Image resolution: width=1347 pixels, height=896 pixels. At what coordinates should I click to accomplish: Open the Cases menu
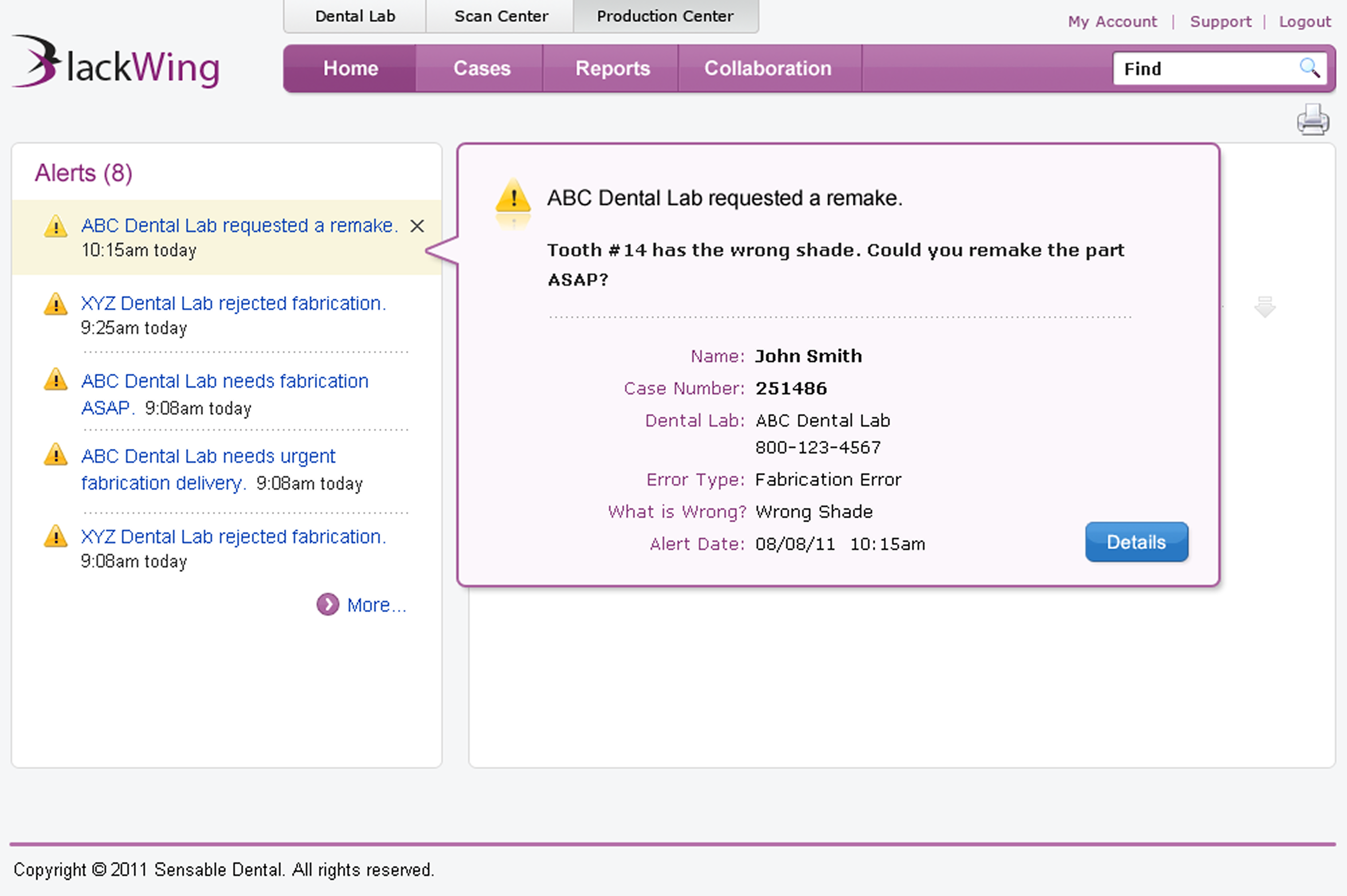pyautogui.click(x=481, y=68)
